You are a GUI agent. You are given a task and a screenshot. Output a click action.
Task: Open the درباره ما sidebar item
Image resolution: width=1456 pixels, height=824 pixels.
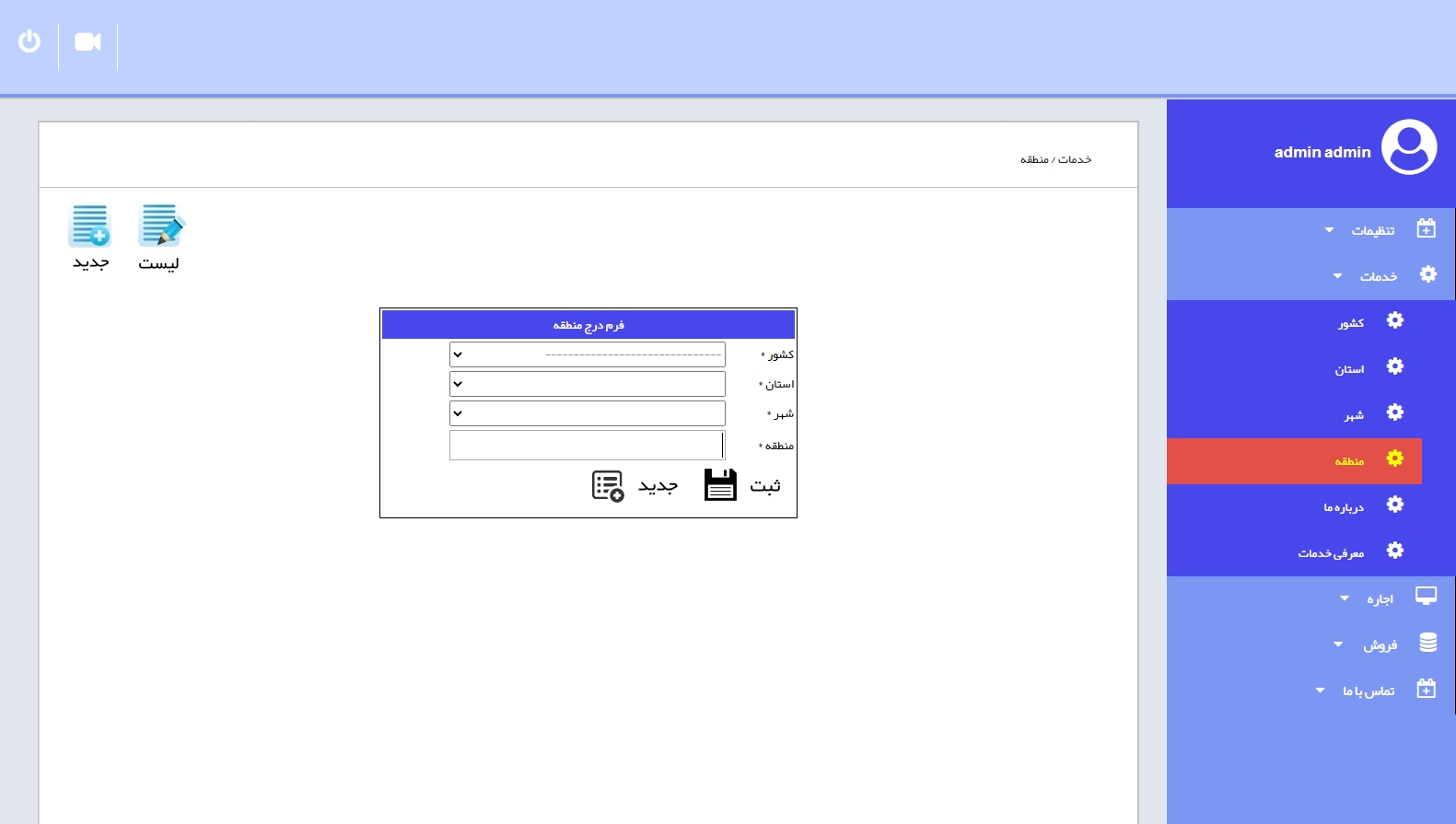(x=1343, y=507)
